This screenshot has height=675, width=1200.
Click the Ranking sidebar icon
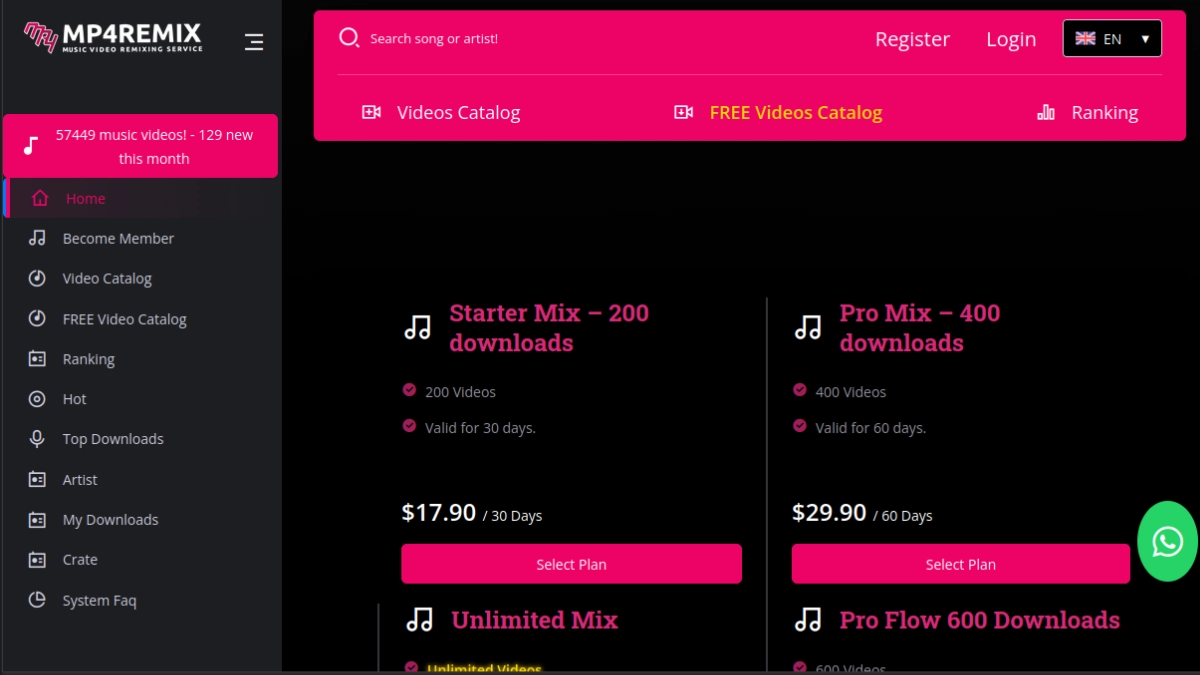coord(37,359)
